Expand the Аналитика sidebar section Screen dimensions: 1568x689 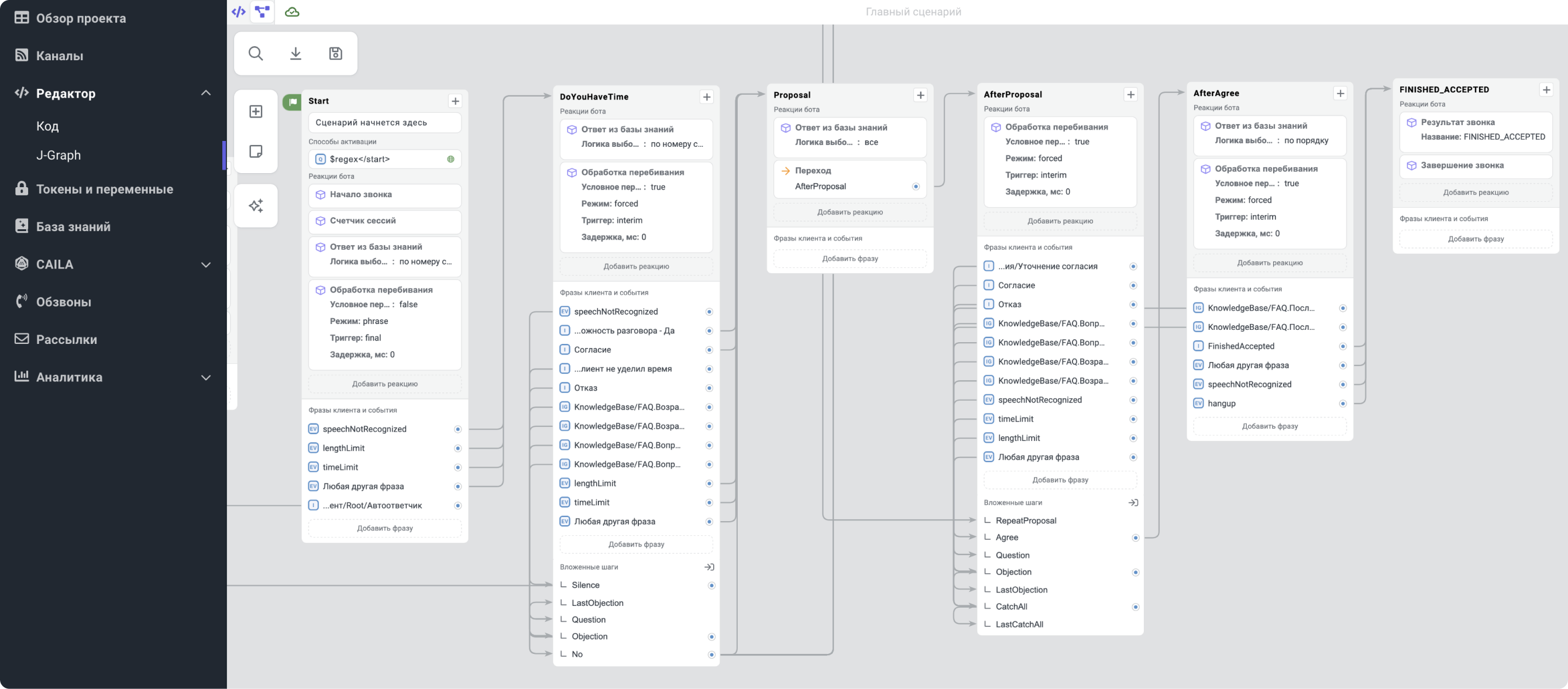[x=206, y=377]
